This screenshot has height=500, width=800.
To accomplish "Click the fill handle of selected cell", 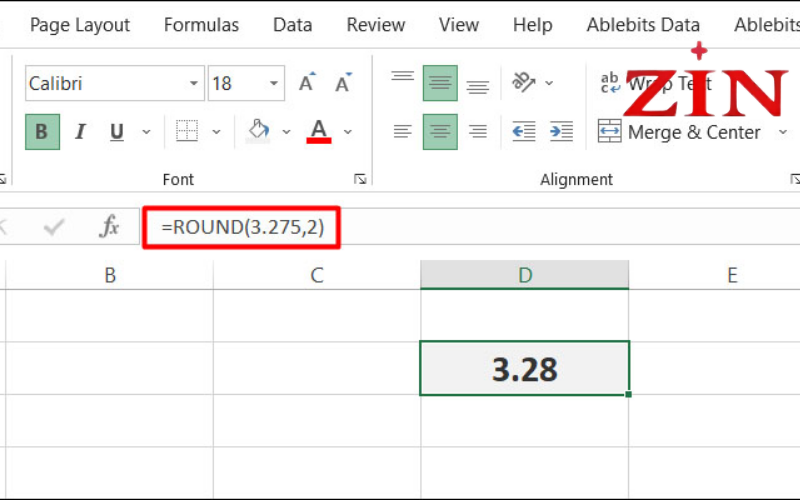I will (x=628, y=394).
